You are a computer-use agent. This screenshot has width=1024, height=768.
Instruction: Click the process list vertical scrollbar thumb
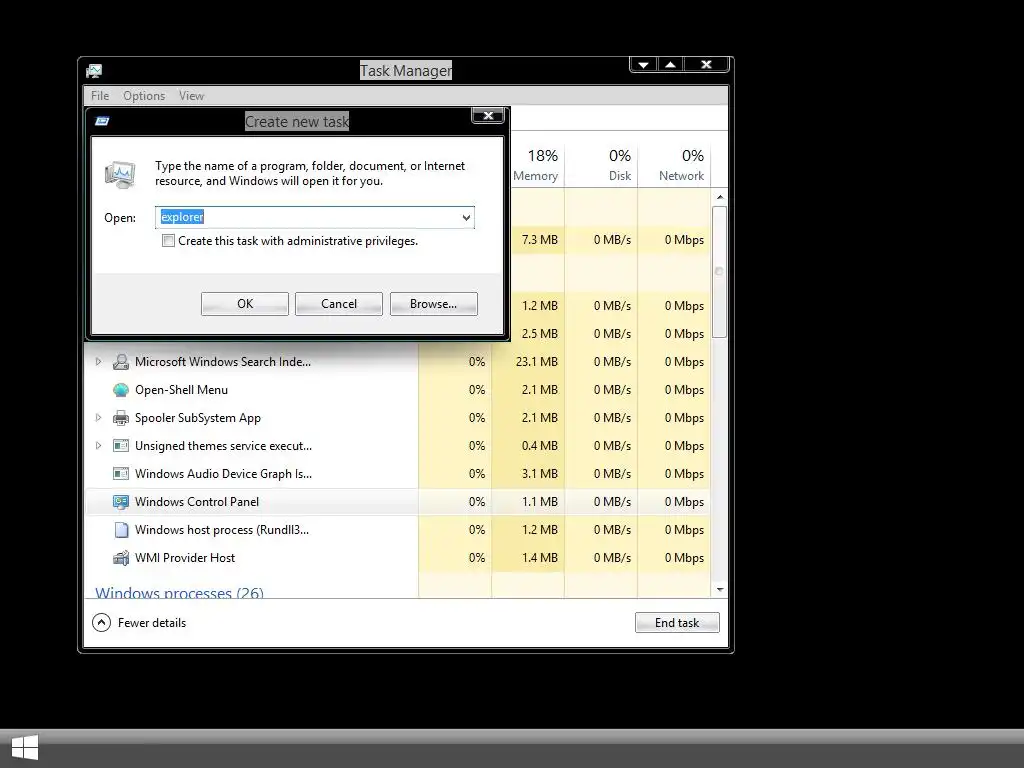pyautogui.click(x=719, y=272)
